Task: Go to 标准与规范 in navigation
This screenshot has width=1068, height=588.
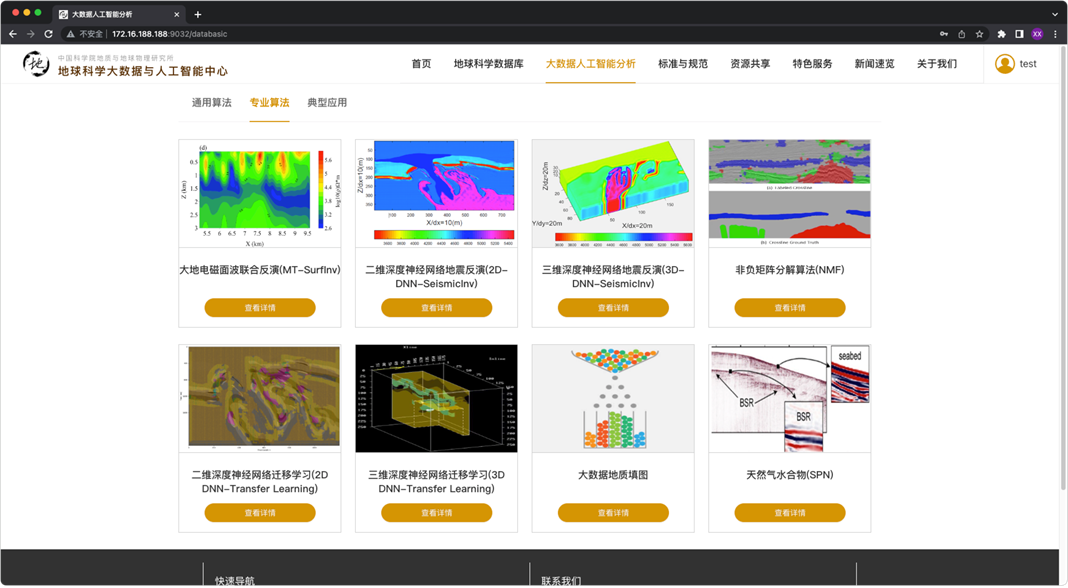Action: (682, 64)
